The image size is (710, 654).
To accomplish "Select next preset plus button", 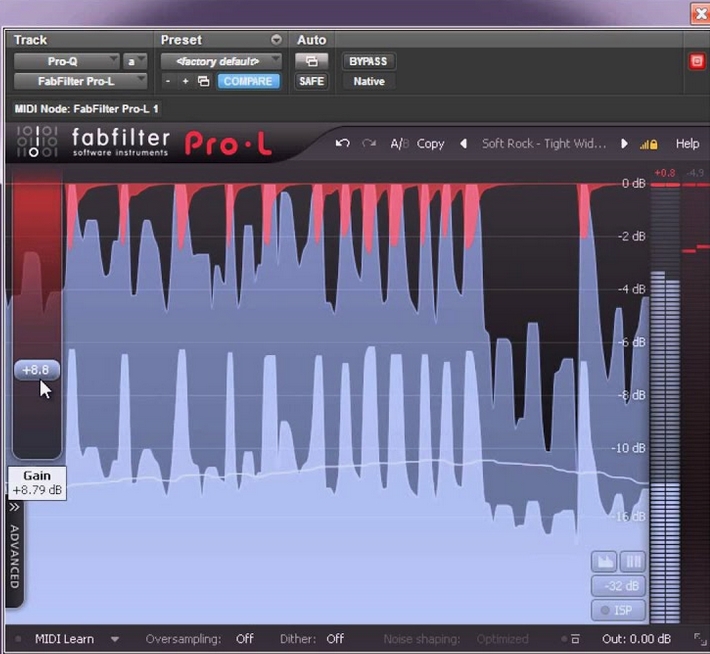I will tap(185, 81).
